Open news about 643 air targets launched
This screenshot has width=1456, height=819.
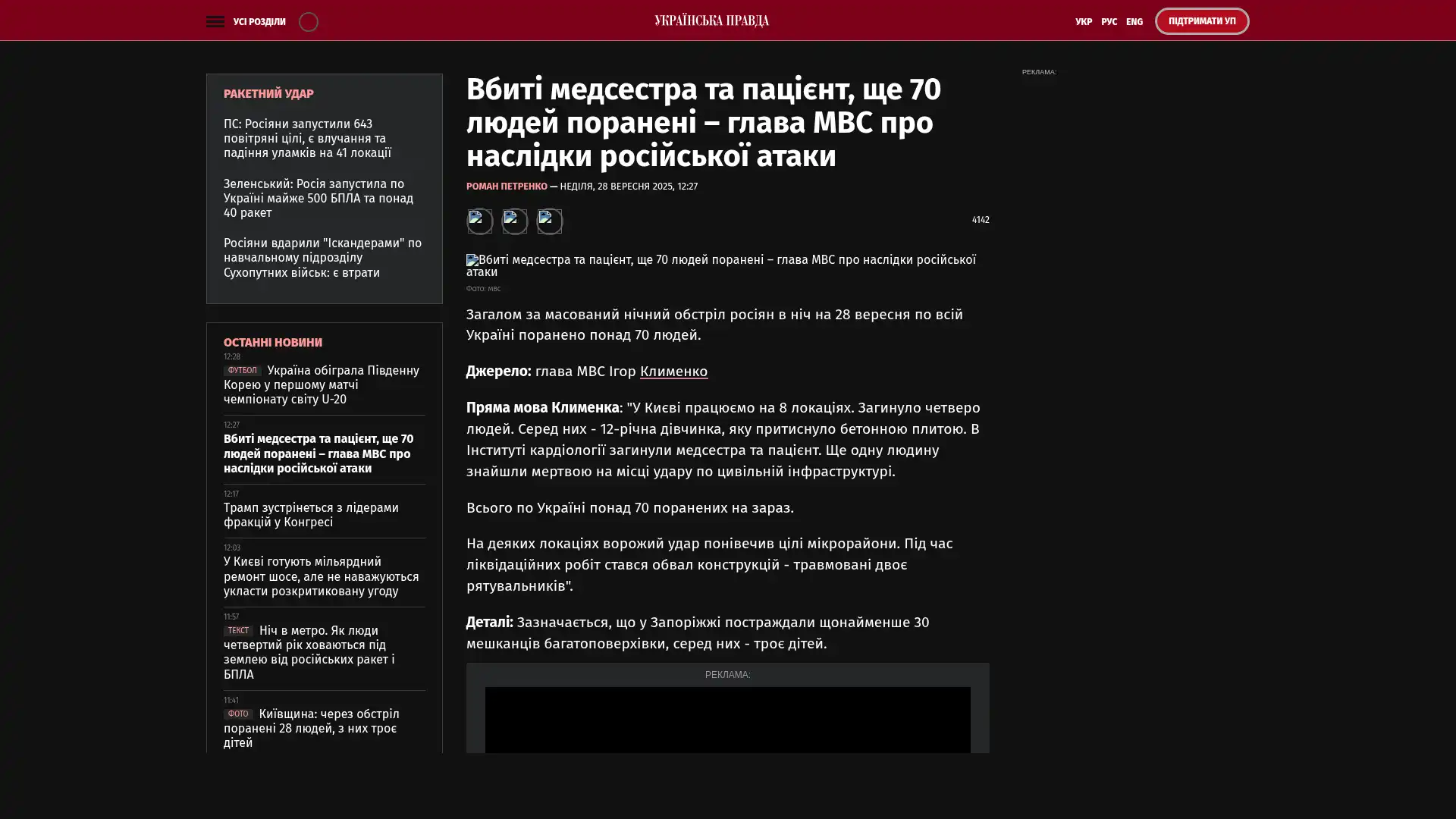tap(307, 138)
